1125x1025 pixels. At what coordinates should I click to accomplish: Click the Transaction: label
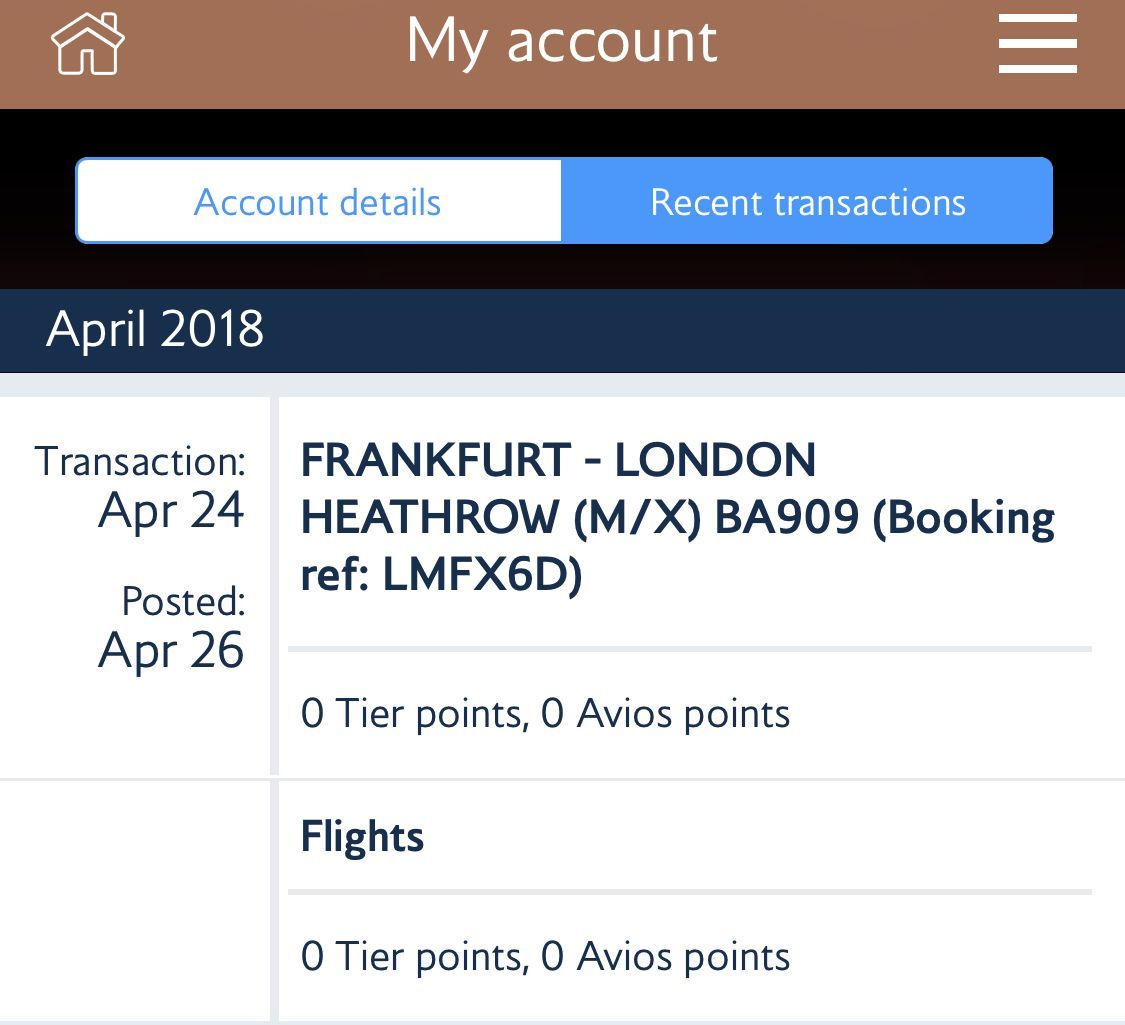click(141, 461)
